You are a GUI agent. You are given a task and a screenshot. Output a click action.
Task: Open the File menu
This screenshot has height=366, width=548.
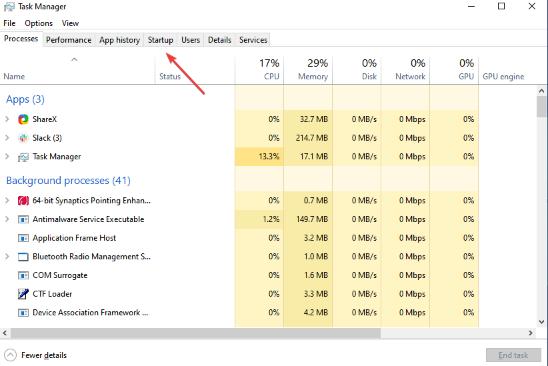[x=9, y=23]
